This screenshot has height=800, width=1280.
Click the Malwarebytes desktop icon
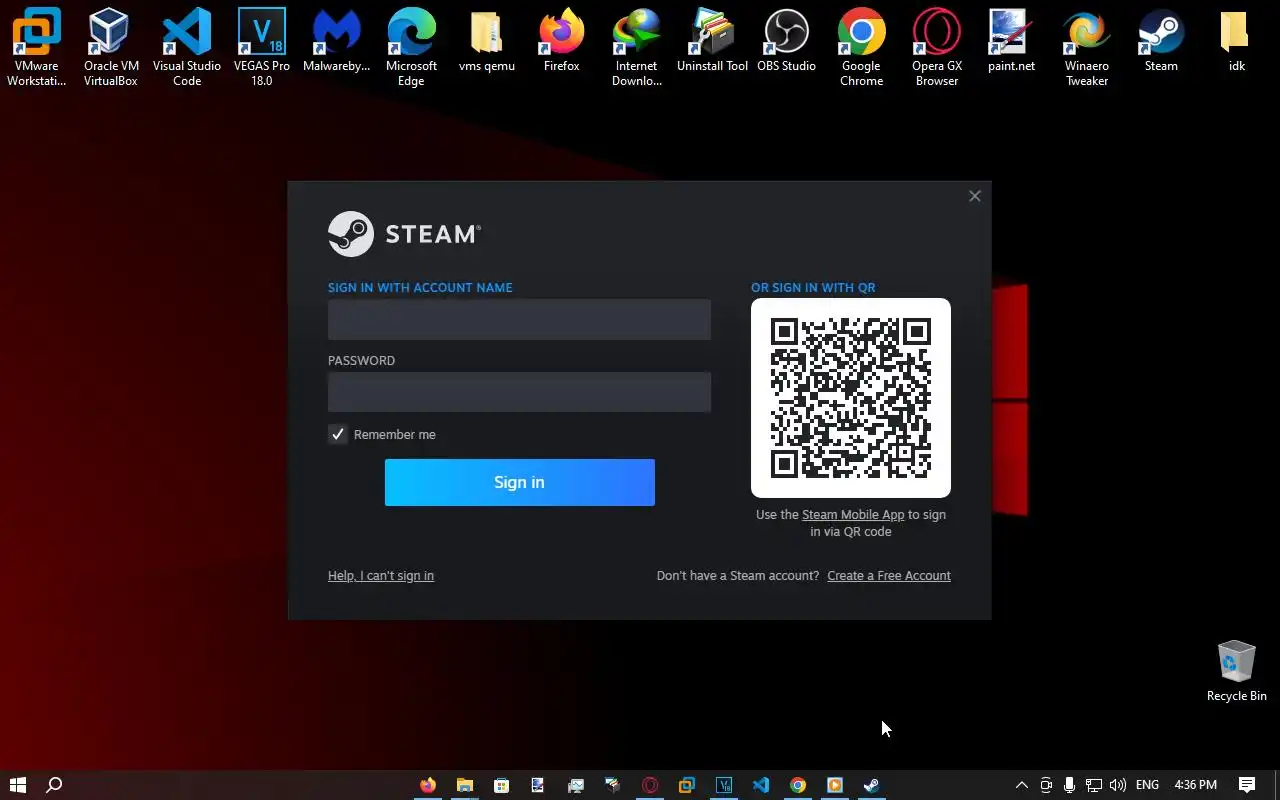(x=337, y=41)
